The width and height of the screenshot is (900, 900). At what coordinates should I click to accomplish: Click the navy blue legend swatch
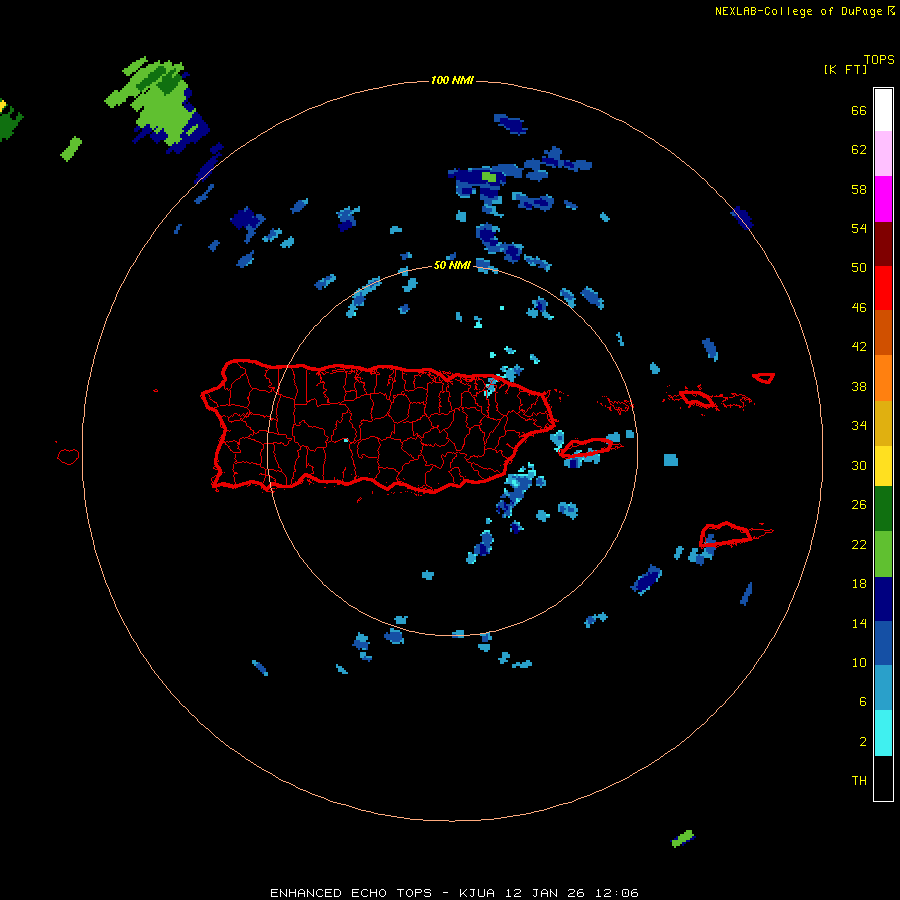coord(883,599)
